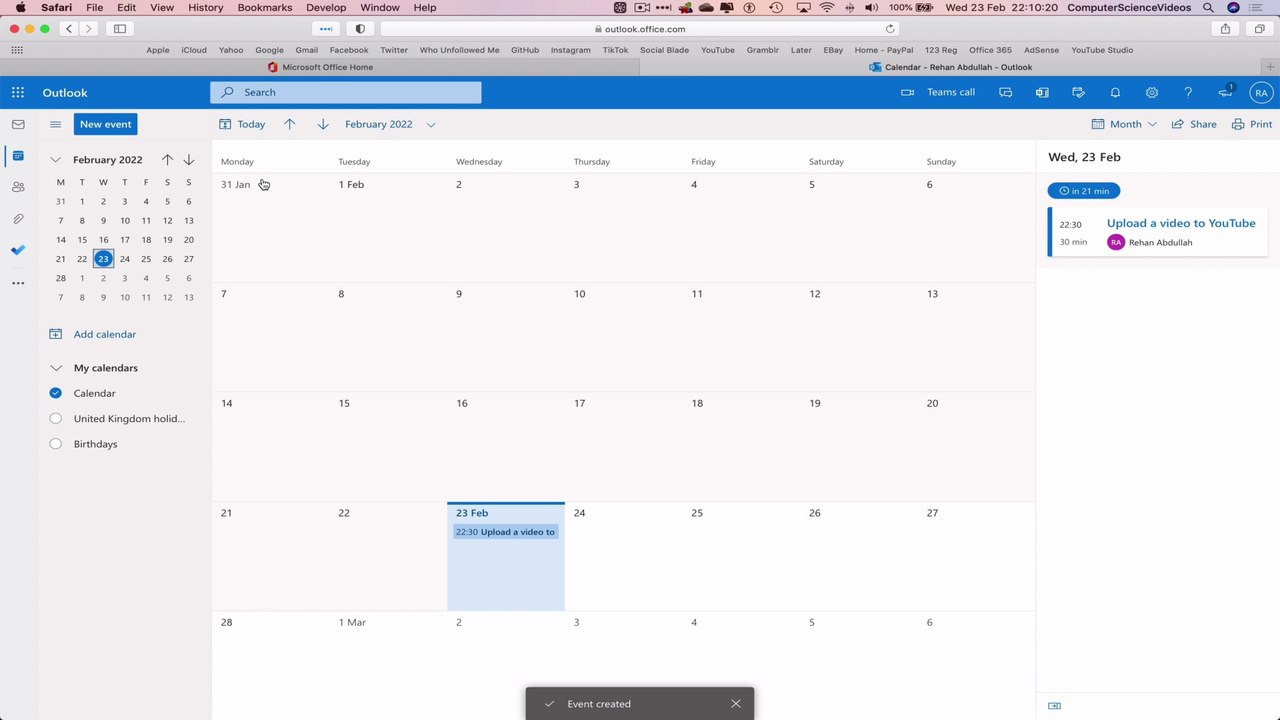Switch to Microsoft Office Home tab
The height and width of the screenshot is (720, 1280).
(x=320, y=67)
